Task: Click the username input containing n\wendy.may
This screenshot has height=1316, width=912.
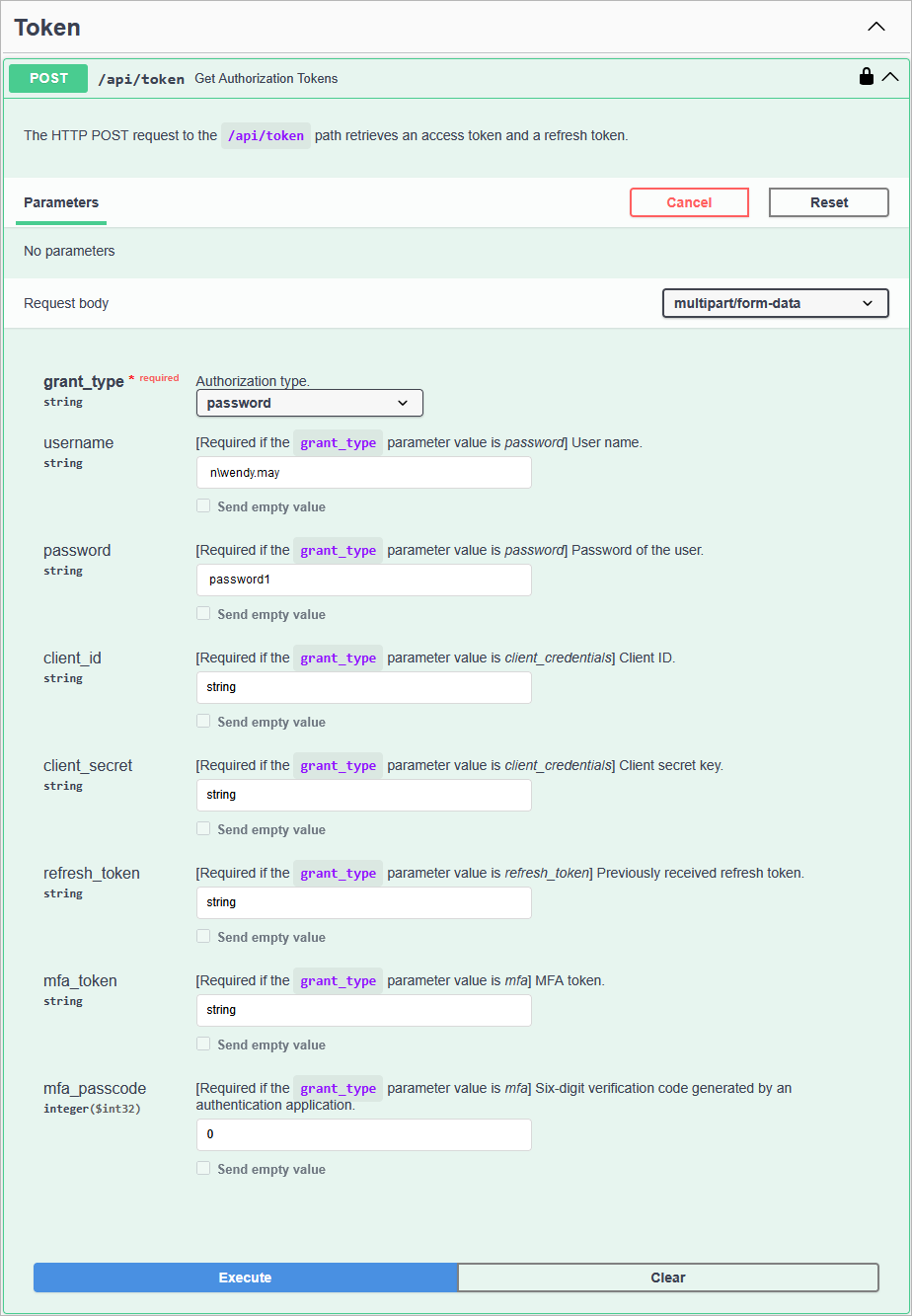Action: 363,472
